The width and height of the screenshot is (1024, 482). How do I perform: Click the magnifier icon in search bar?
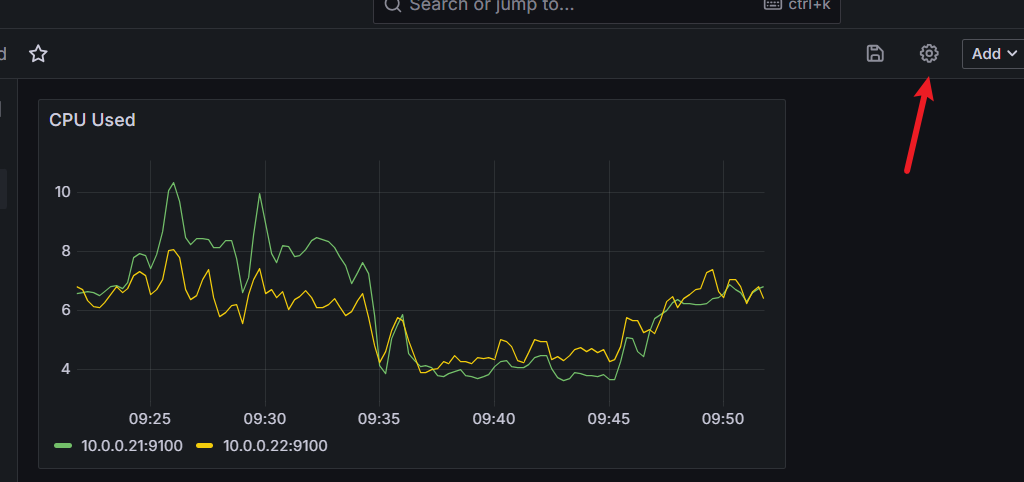point(393,5)
